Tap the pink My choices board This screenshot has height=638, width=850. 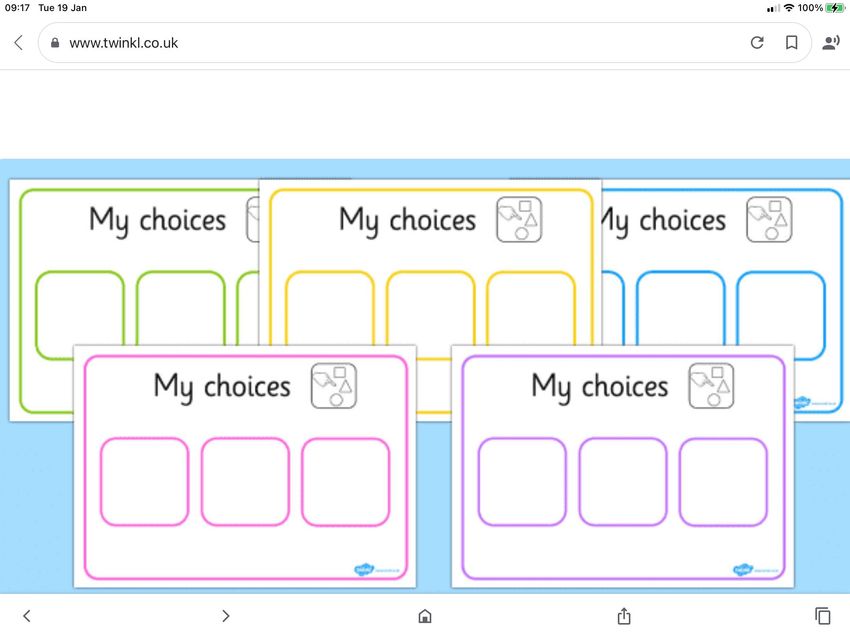coord(245,466)
